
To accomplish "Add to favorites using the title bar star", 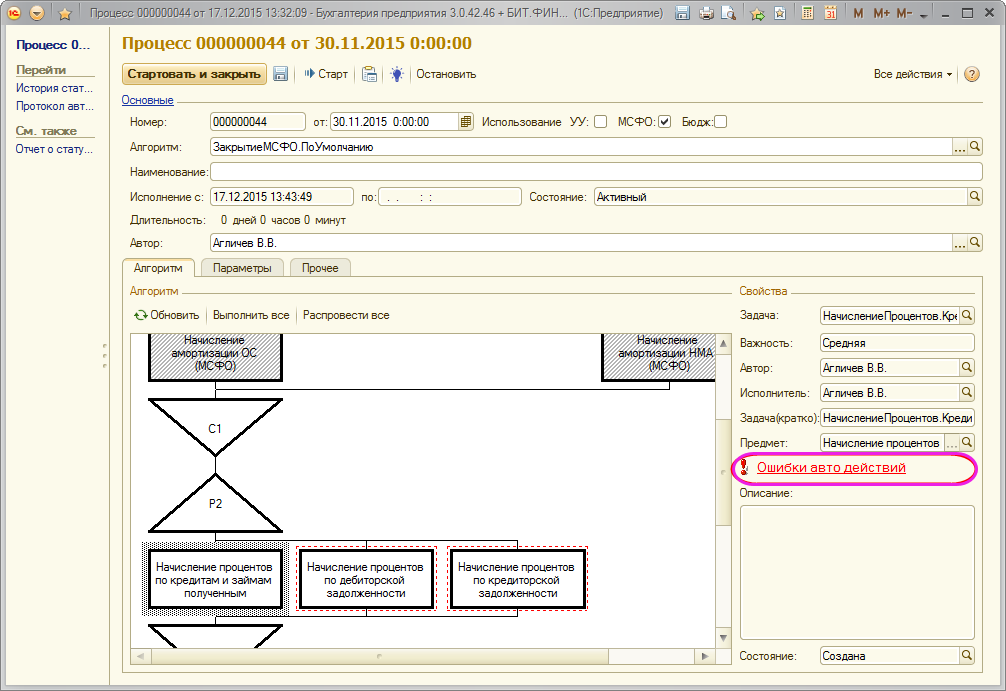I will (x=65, y=14).
